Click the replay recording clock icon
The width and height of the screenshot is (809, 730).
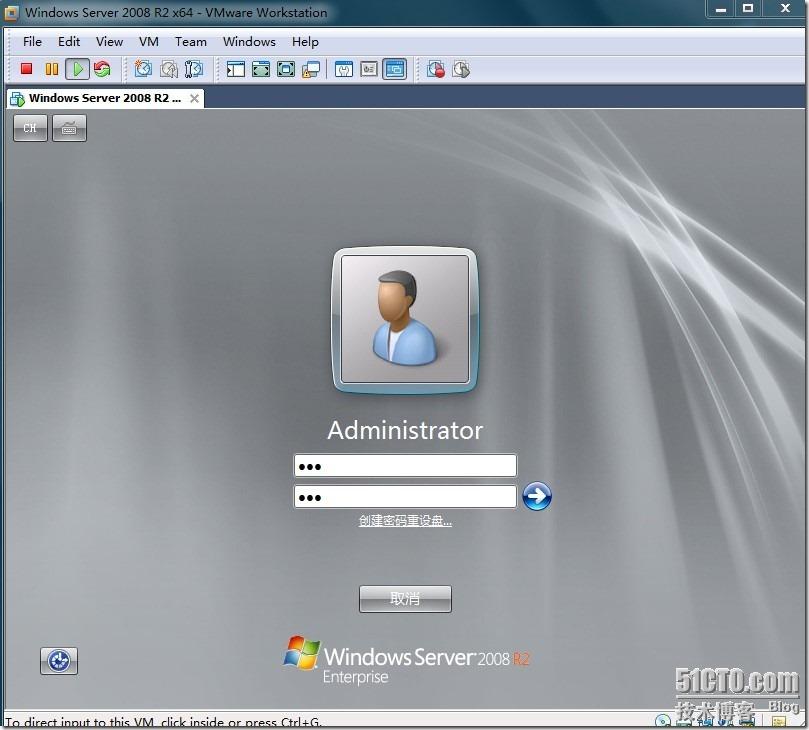461,69
